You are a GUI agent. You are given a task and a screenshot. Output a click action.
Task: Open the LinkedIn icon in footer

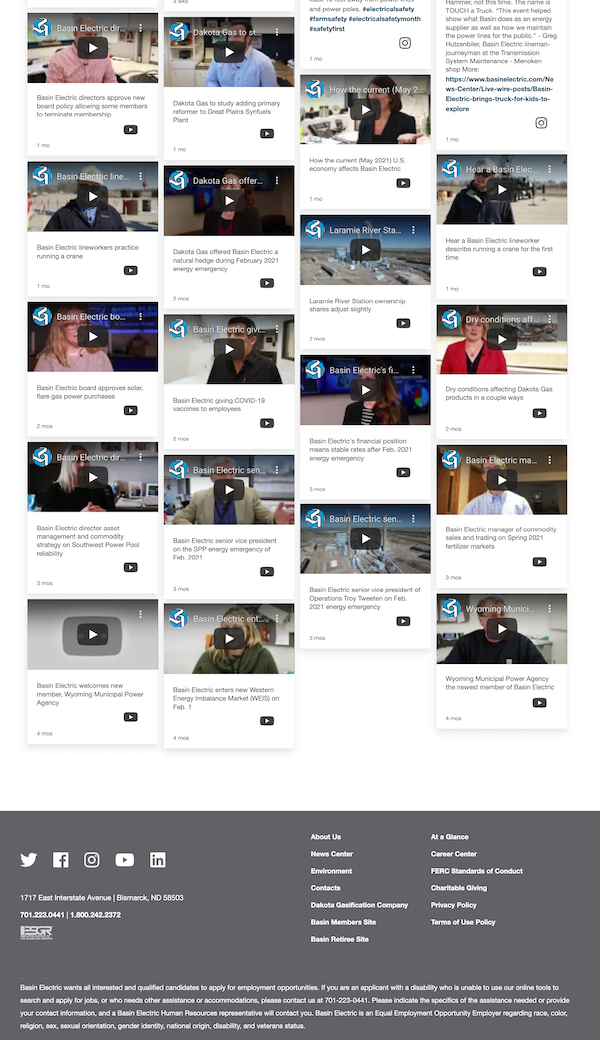[158, 860]
